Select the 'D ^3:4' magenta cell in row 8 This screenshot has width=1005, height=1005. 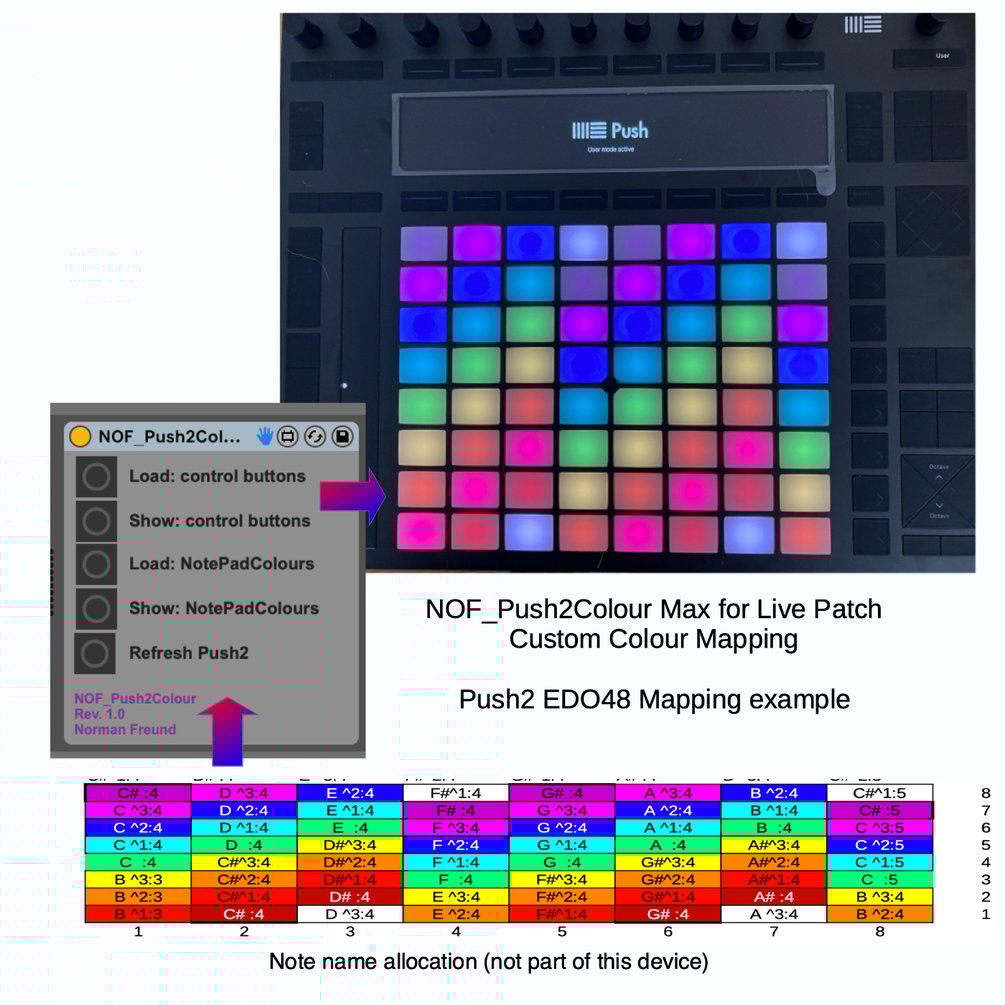pos(244,793)
